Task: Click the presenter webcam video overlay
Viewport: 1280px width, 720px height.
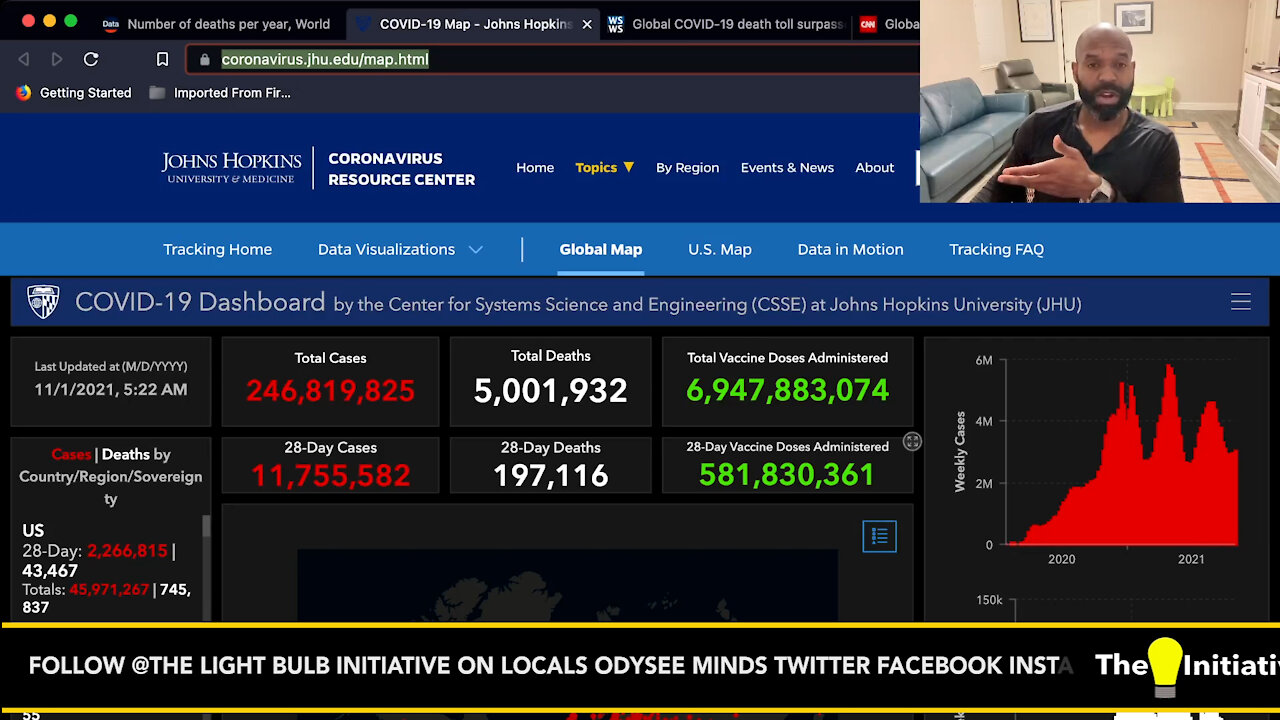Action: 1100,101
